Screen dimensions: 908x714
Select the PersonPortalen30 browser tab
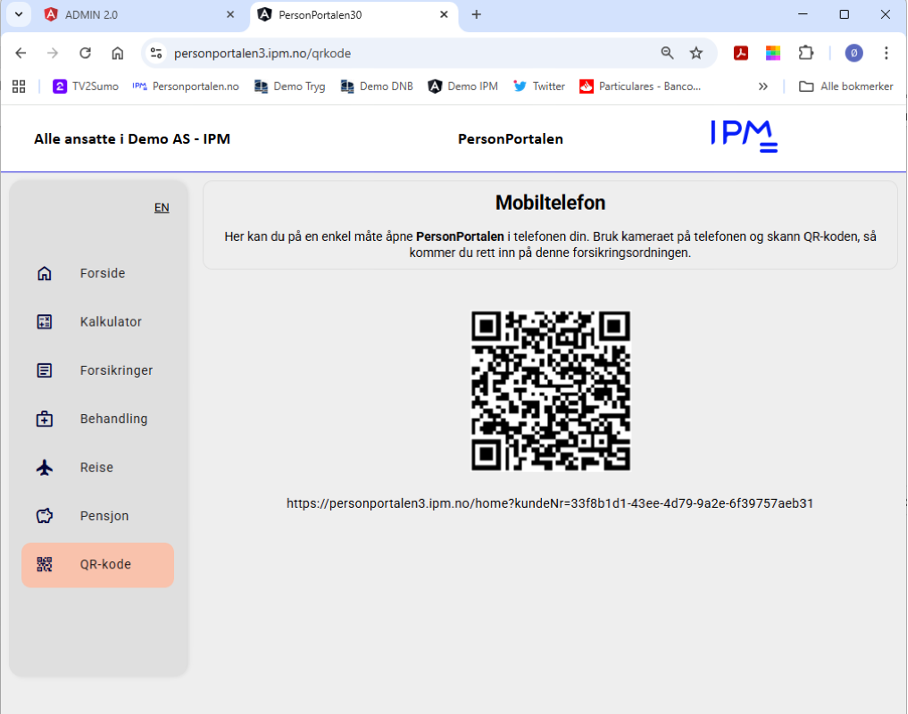(345, 15)
